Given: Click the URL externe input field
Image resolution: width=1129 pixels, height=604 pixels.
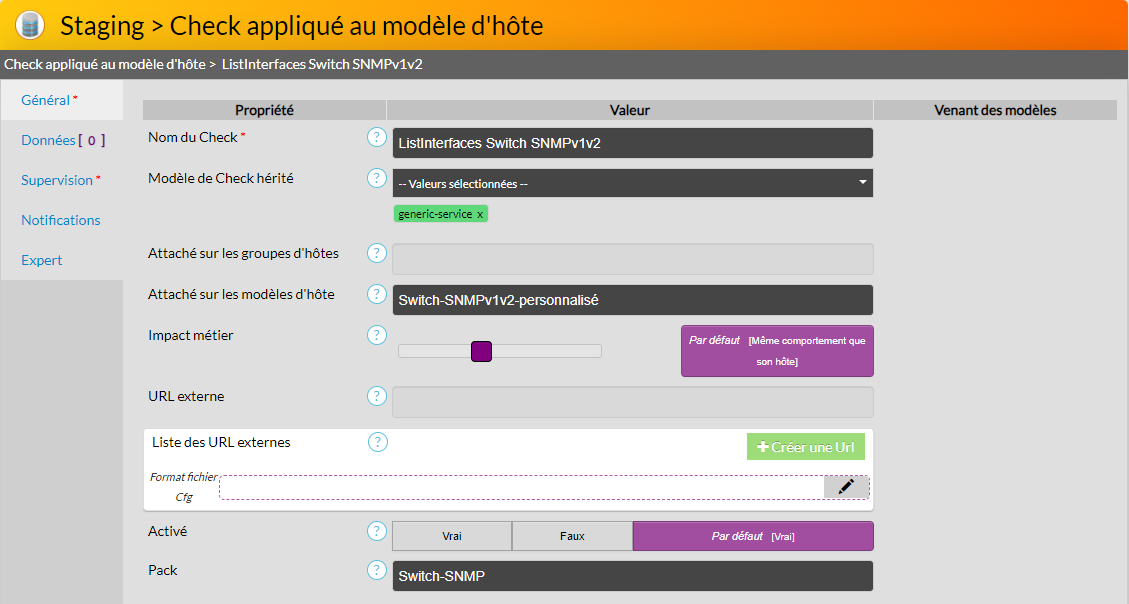Looking at the screenshot, I should (632, 402).
